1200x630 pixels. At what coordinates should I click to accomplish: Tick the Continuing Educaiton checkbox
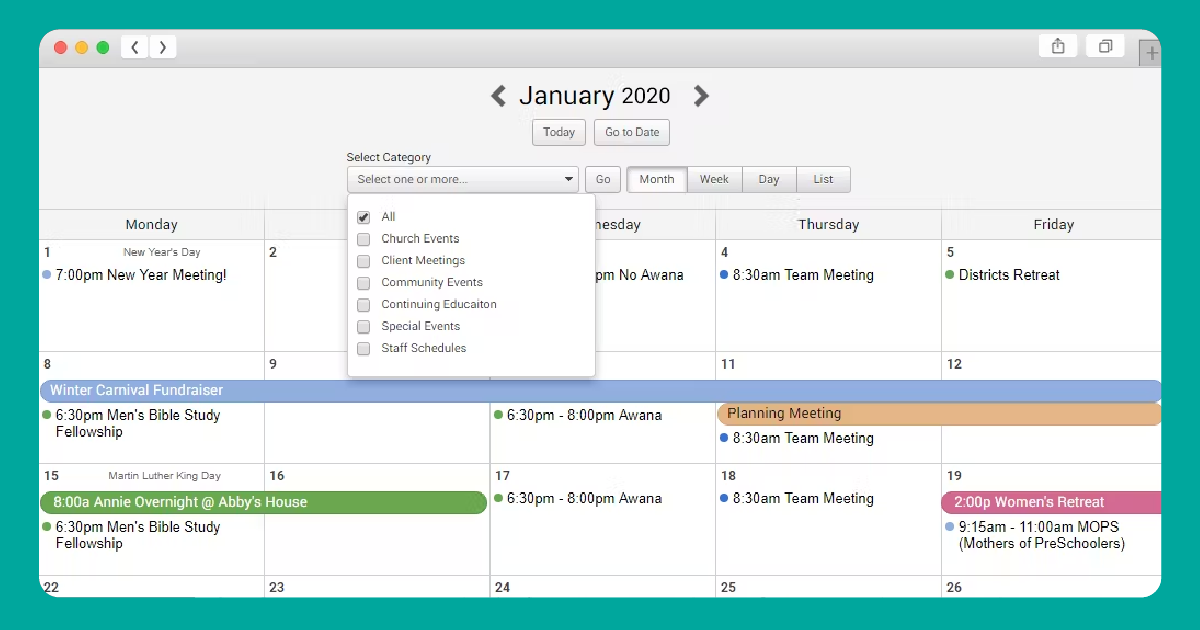[x=364, y=305]
